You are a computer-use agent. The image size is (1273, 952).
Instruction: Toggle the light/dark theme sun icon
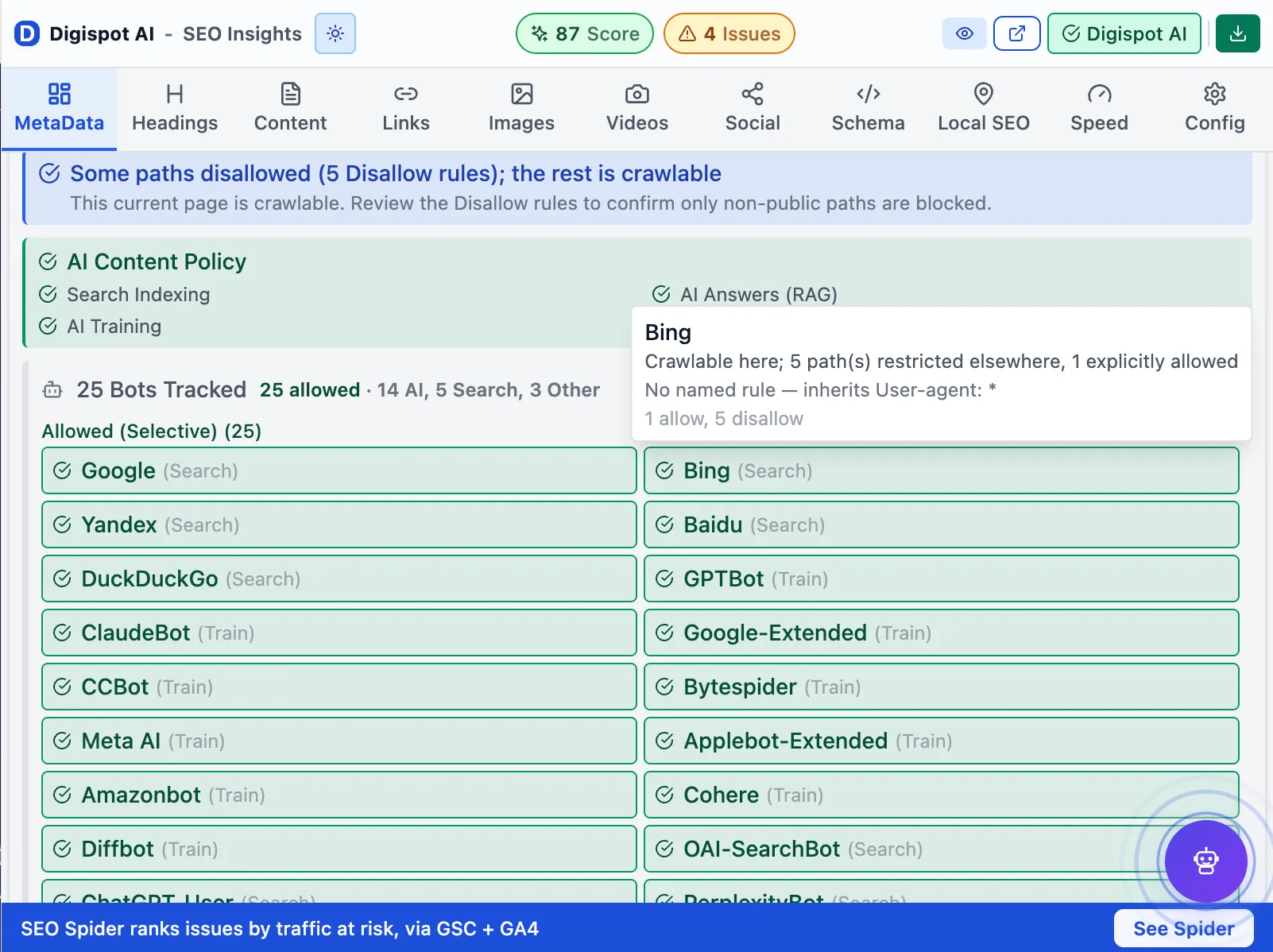(x=335, y=33)
